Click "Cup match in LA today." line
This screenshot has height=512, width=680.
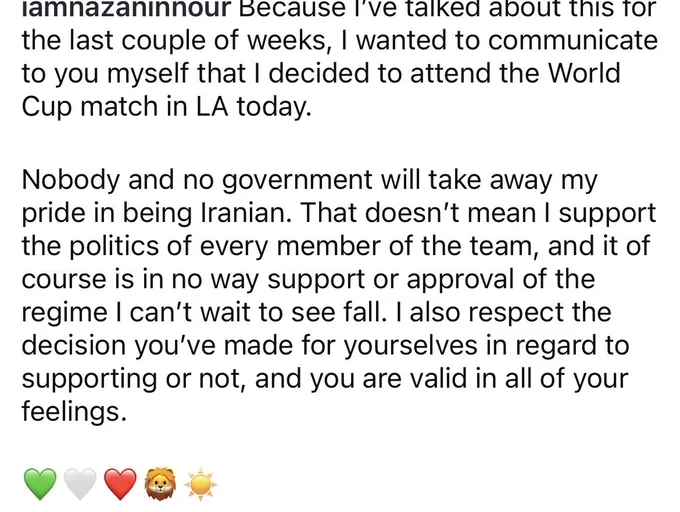(167, 106)
